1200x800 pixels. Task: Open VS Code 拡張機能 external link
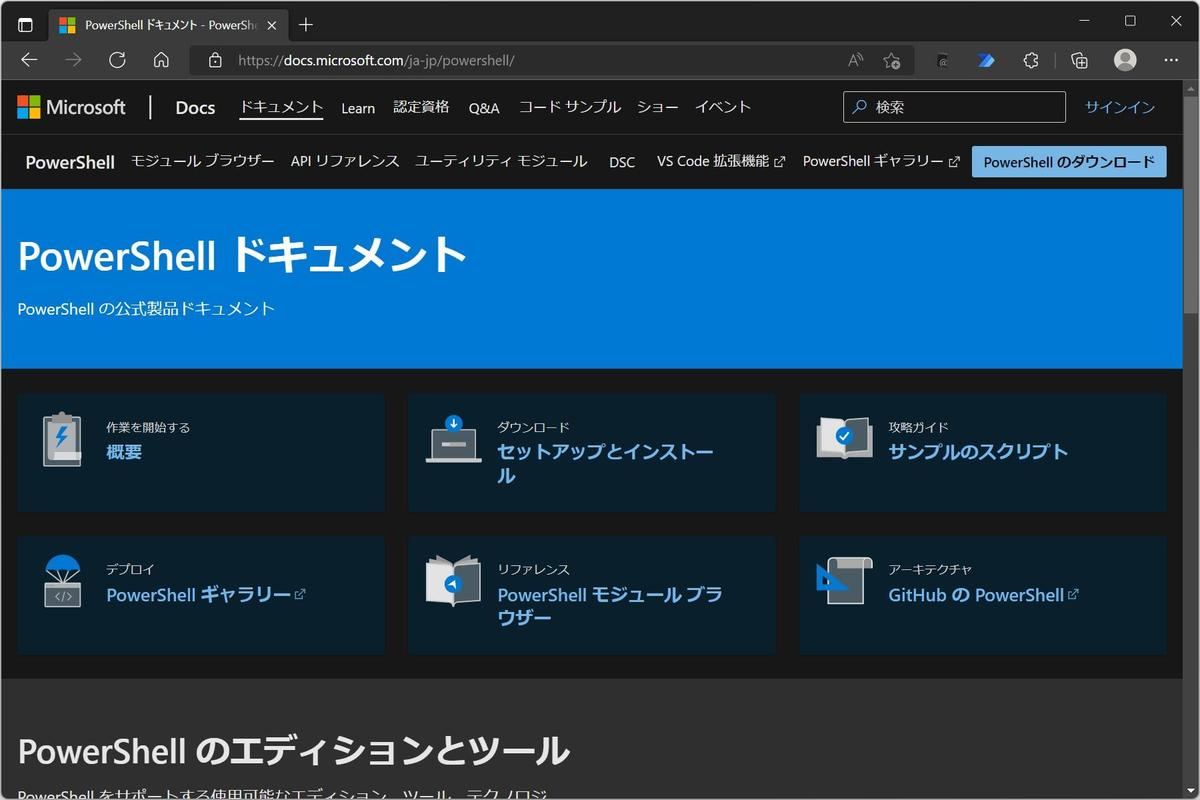[721, 161]
